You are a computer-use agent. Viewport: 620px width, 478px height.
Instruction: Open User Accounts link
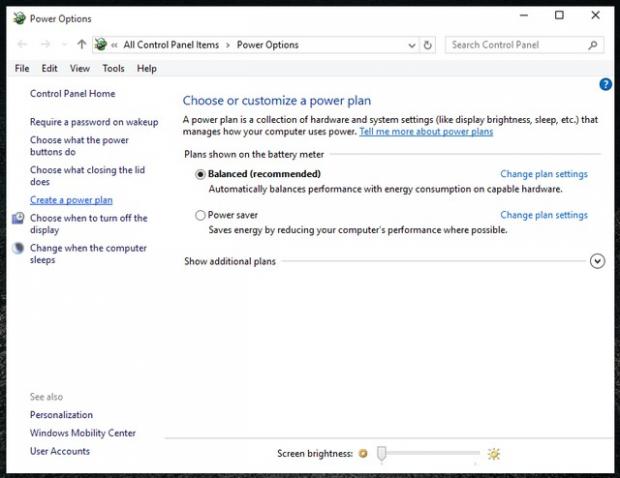click(60, 451)
